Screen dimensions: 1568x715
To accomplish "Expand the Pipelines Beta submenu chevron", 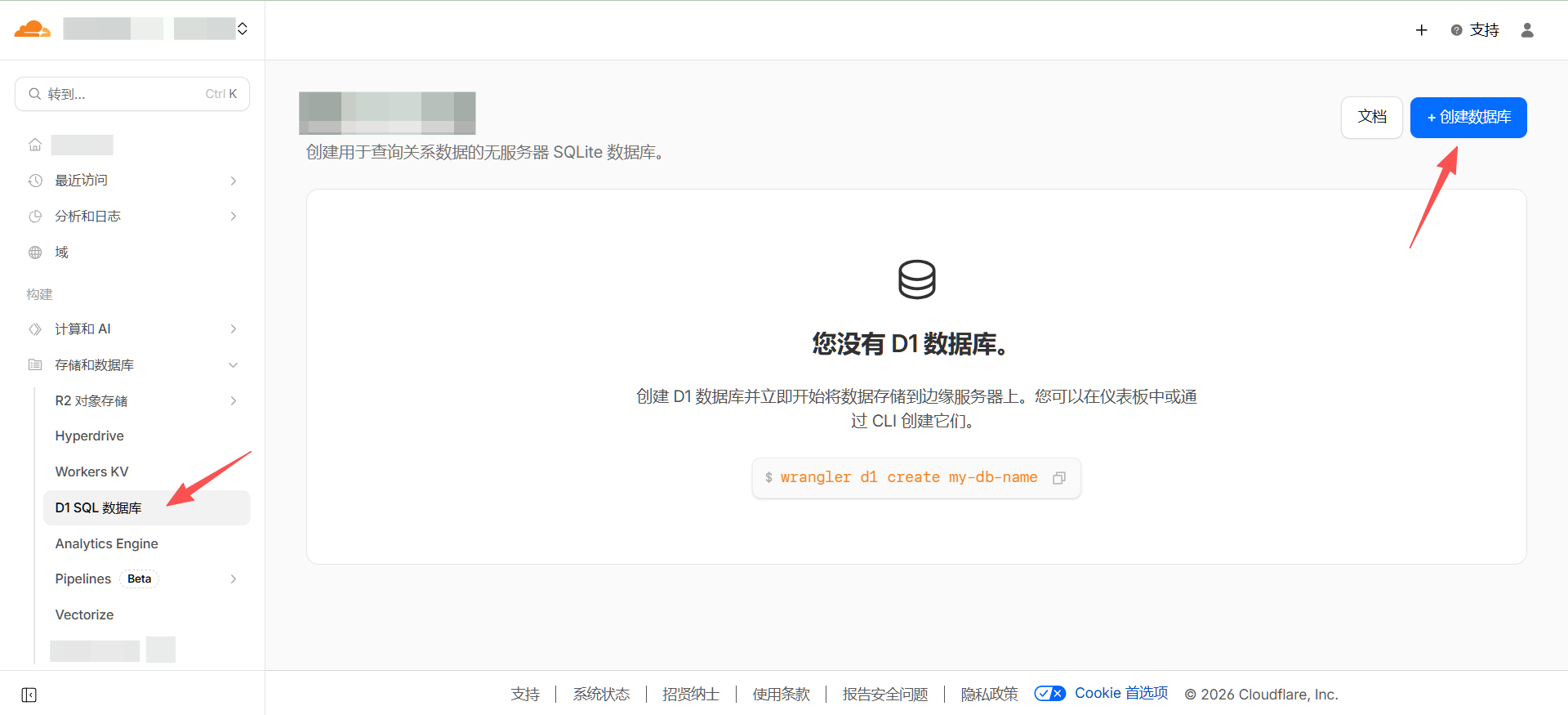I will click(x=234, y=579).
